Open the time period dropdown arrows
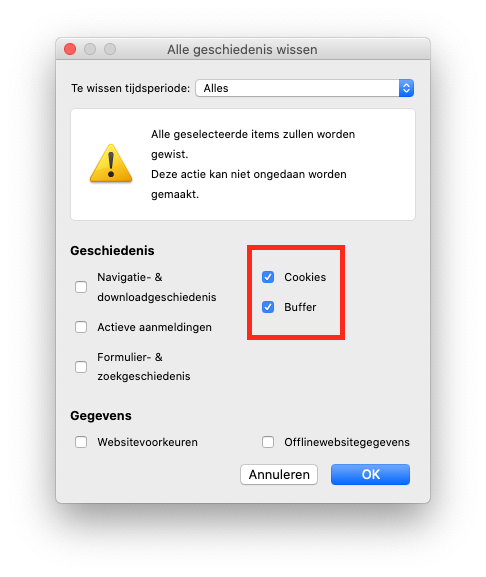Viewport: 486px width, 577px height. tap(406, 88)
